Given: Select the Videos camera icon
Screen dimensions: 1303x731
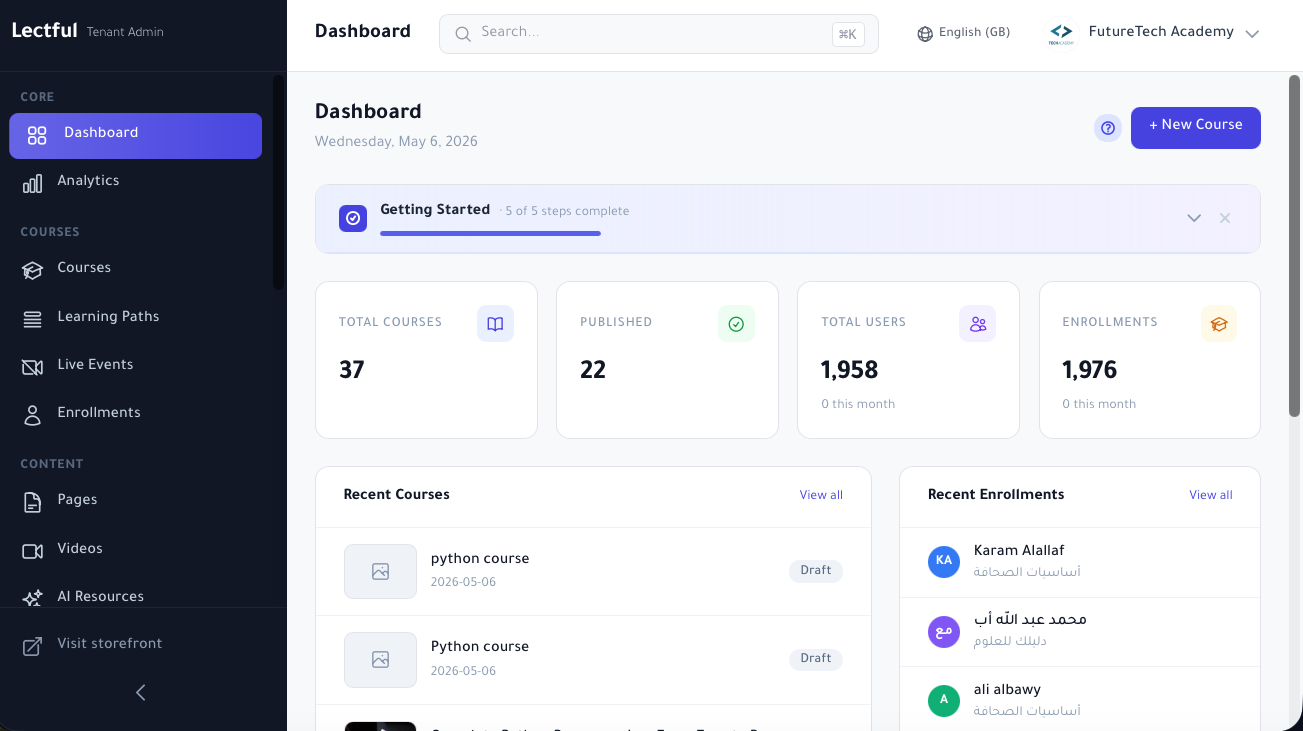Looking at the screenshot, I should point(33,551).
